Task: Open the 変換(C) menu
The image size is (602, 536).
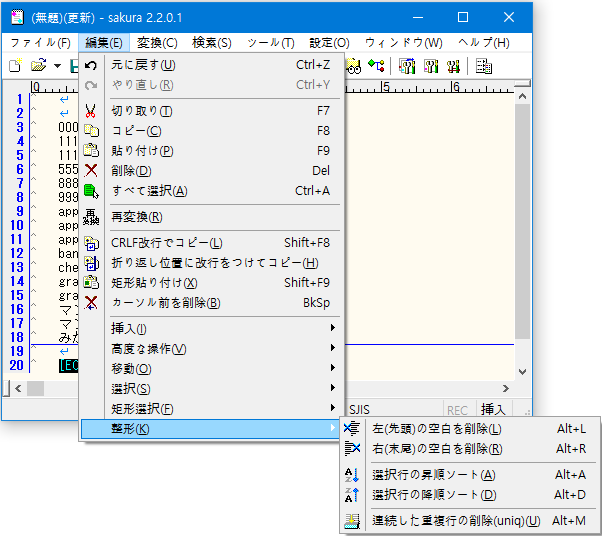Action: pyautogui.click(x=157, y=43)
